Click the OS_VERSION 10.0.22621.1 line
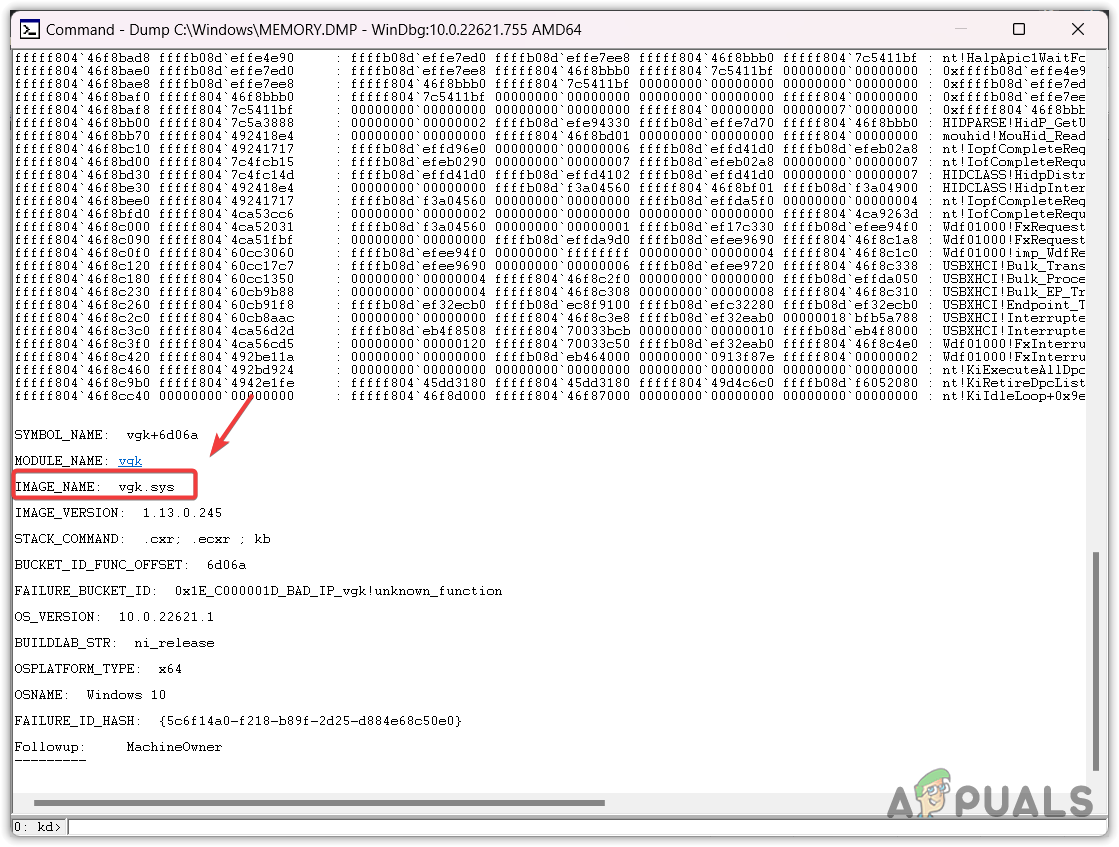Viewport: 1119px width, 847px height. point(114,617)
